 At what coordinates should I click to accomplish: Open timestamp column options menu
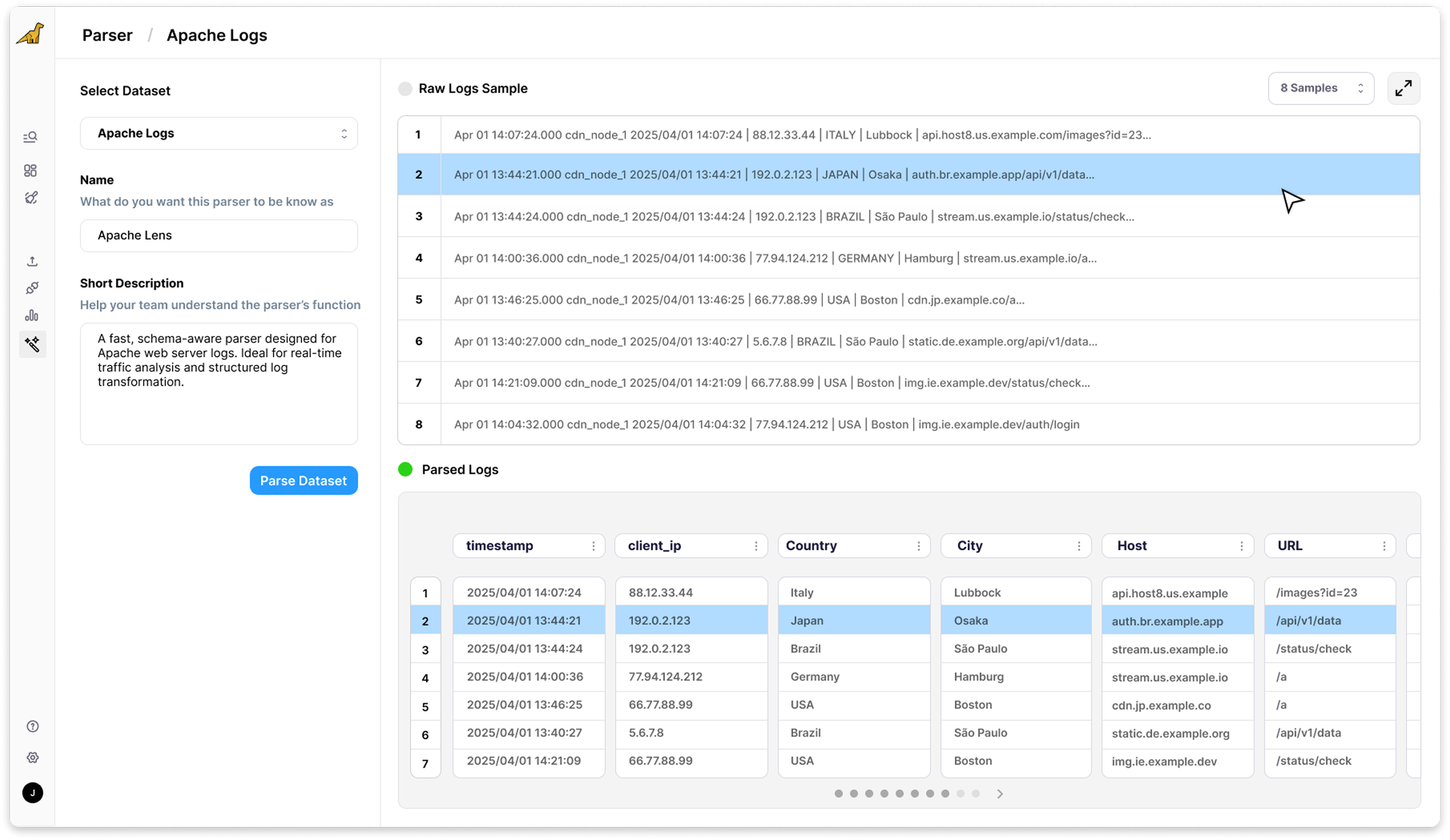(x=593, y=546)
